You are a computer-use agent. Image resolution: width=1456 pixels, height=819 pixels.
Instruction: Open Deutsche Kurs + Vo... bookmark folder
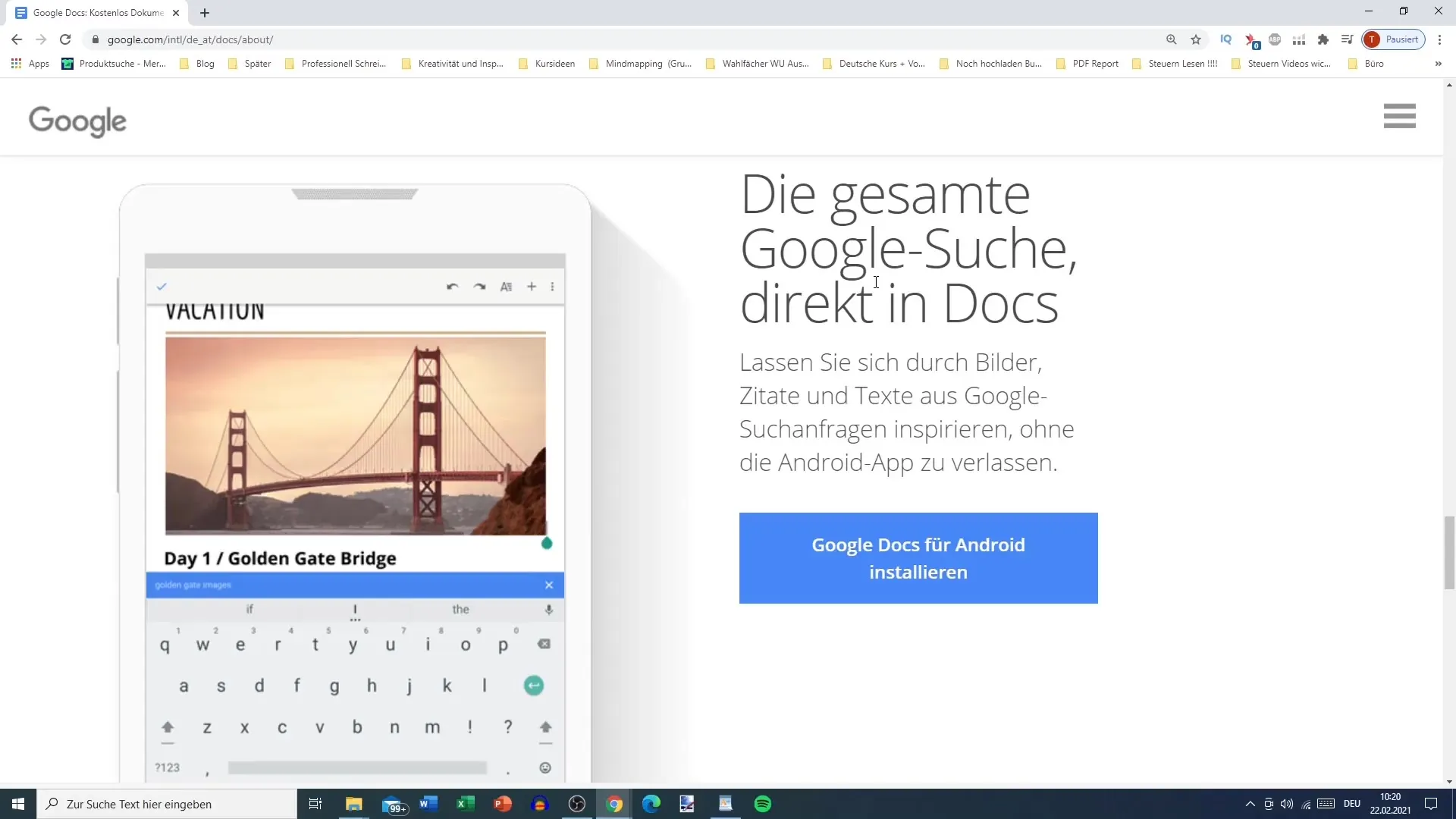(874, 64)
